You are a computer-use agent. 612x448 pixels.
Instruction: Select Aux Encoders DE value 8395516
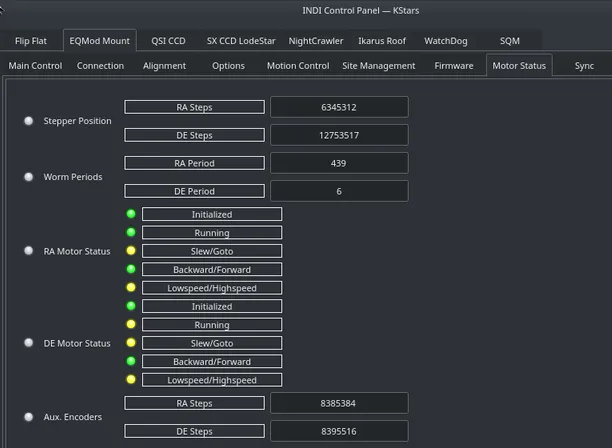tap(339, 431)
